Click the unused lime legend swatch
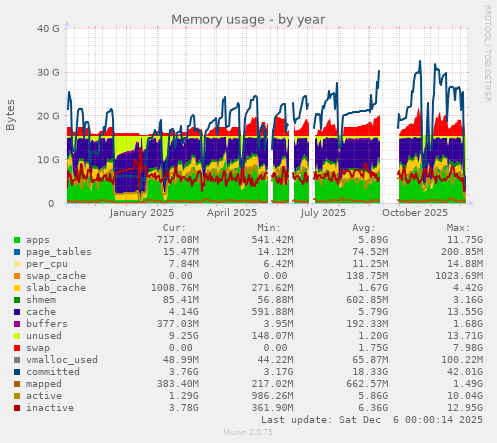 click(17, 336)
